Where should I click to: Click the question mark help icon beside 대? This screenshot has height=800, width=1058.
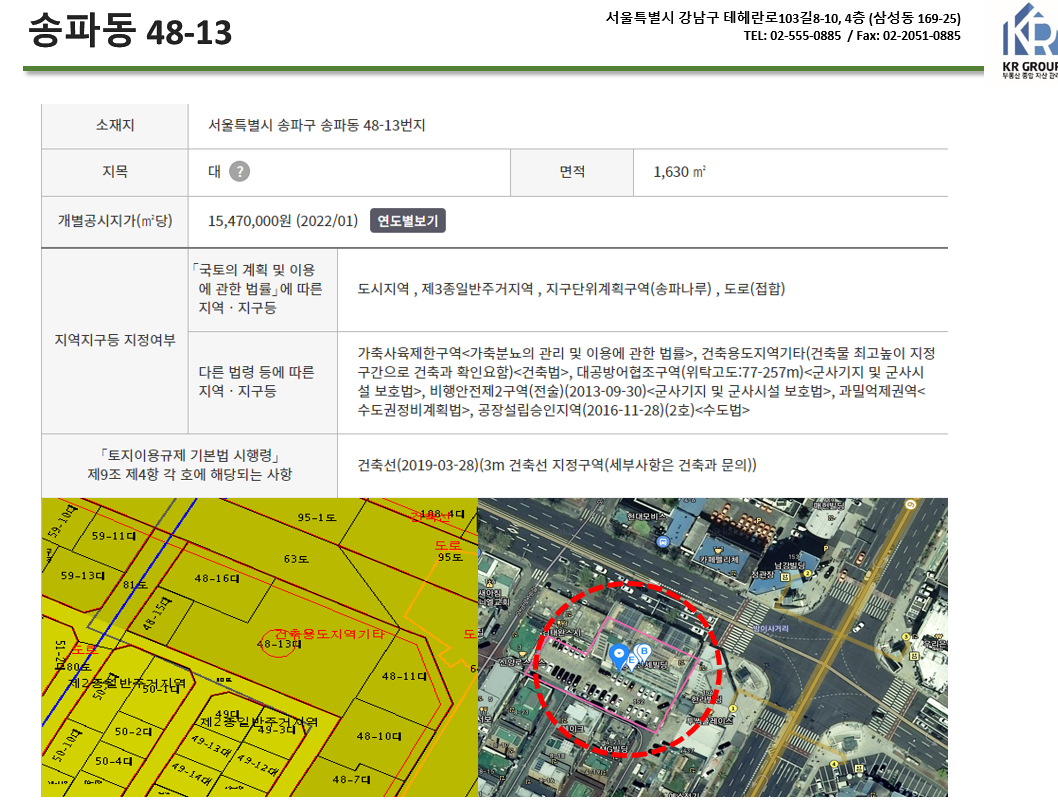[x=240, y=171]
